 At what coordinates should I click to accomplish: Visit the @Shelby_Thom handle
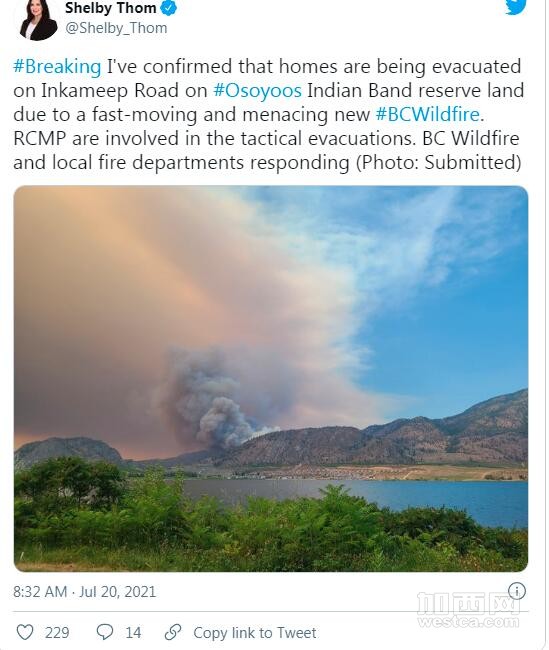[116, 28]
